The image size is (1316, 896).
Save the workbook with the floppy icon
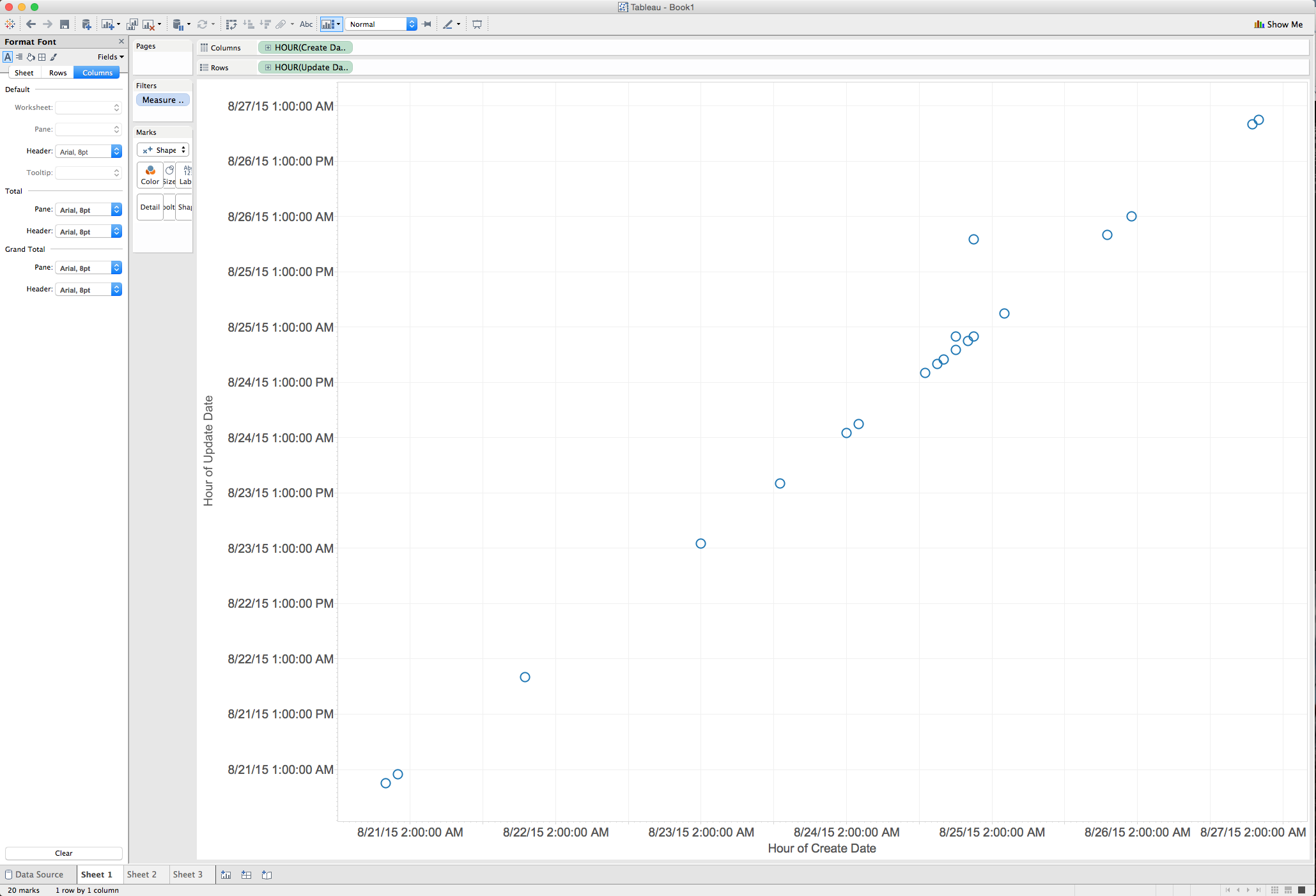click(x=65, y=24)
